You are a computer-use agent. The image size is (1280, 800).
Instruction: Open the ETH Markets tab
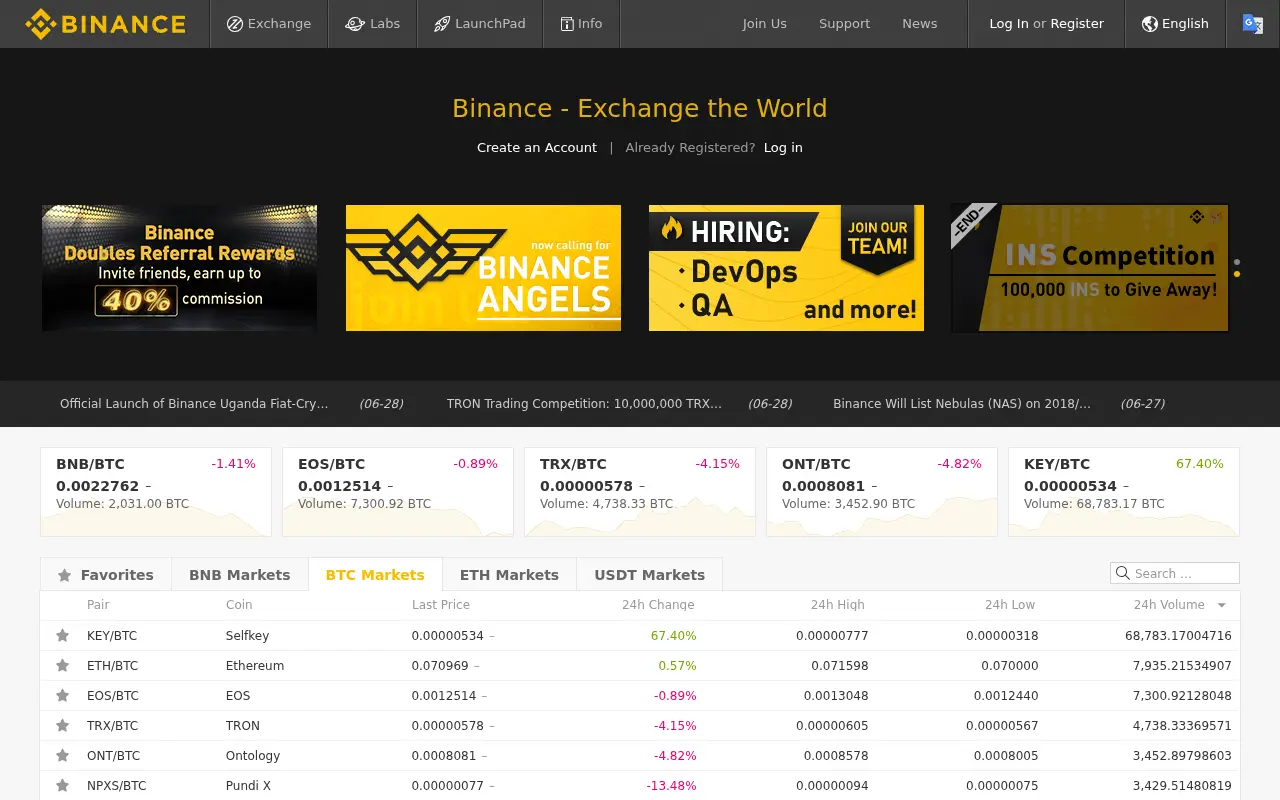509,575
